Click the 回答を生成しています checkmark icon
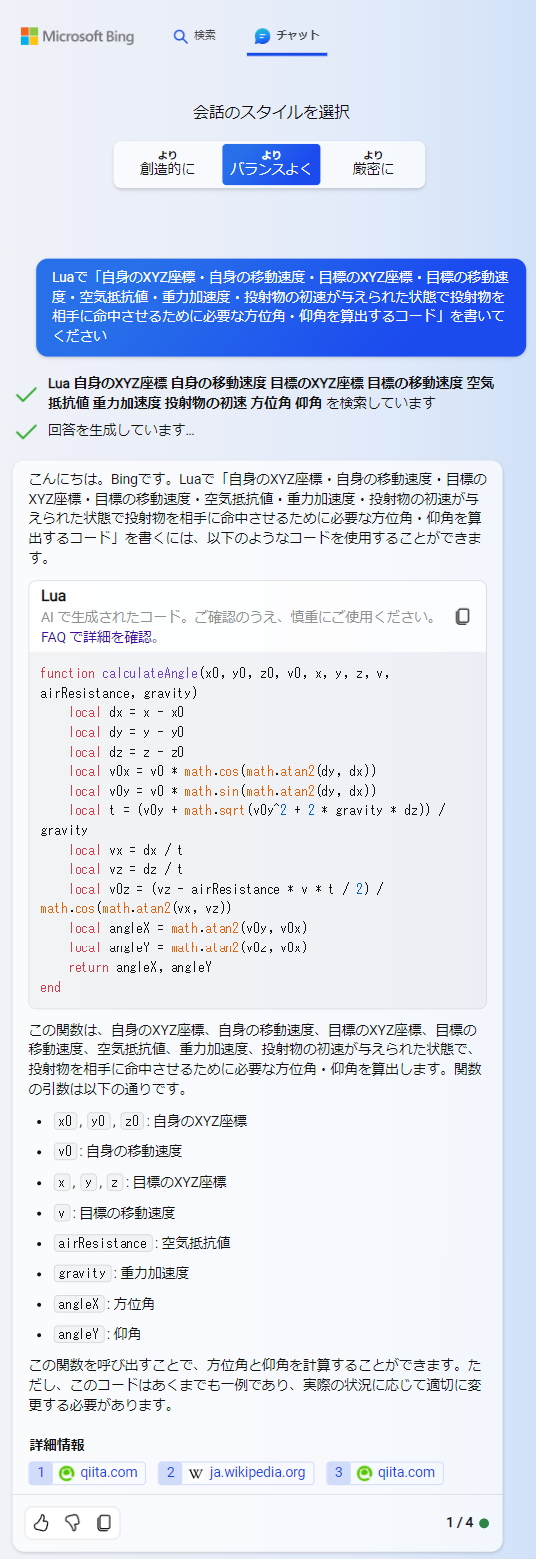 click(x=27, y=431)
